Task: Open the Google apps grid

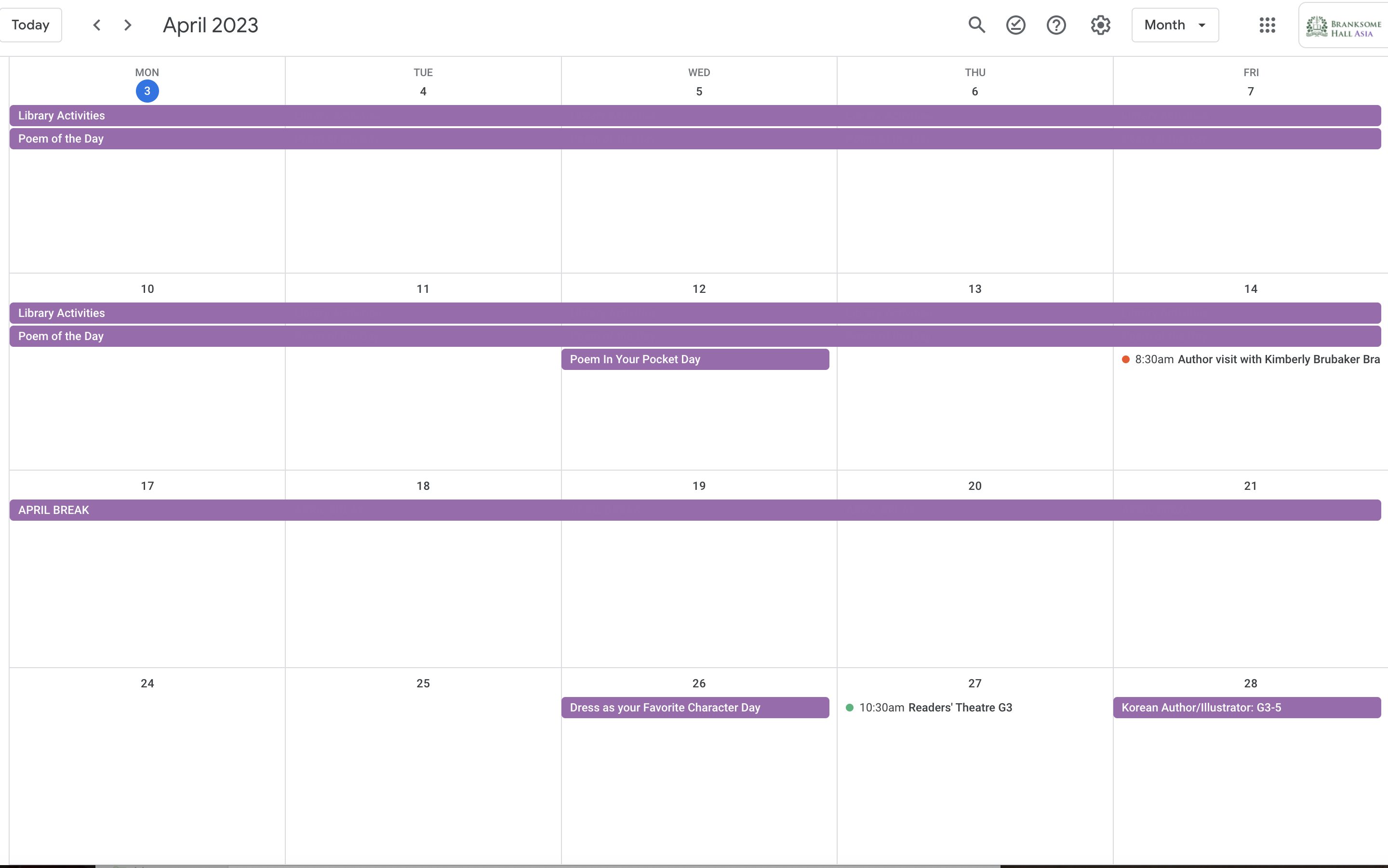Action: [x=1268, y=25]
